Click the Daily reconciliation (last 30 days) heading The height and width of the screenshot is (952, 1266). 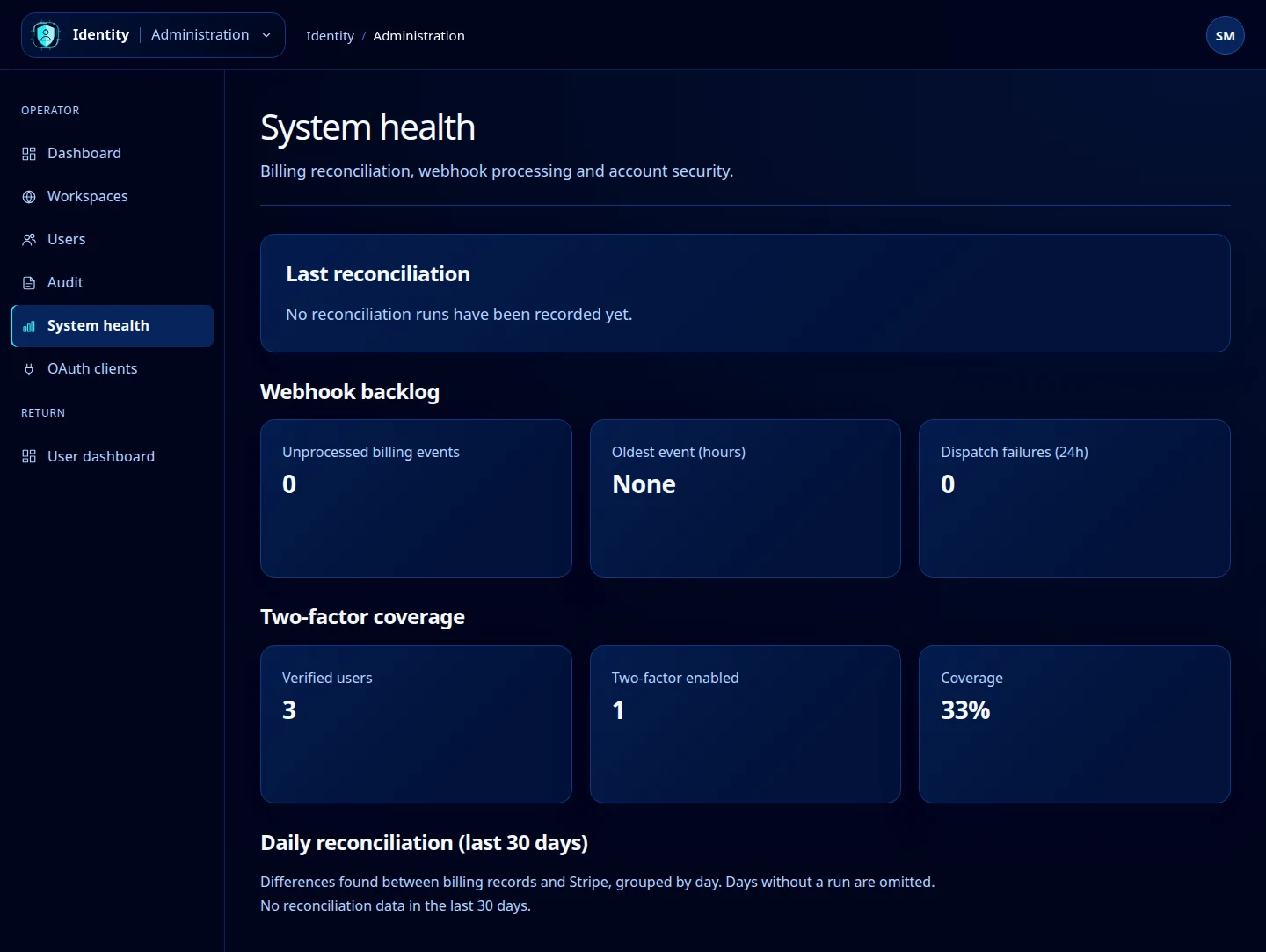click(x=424, y=843)
